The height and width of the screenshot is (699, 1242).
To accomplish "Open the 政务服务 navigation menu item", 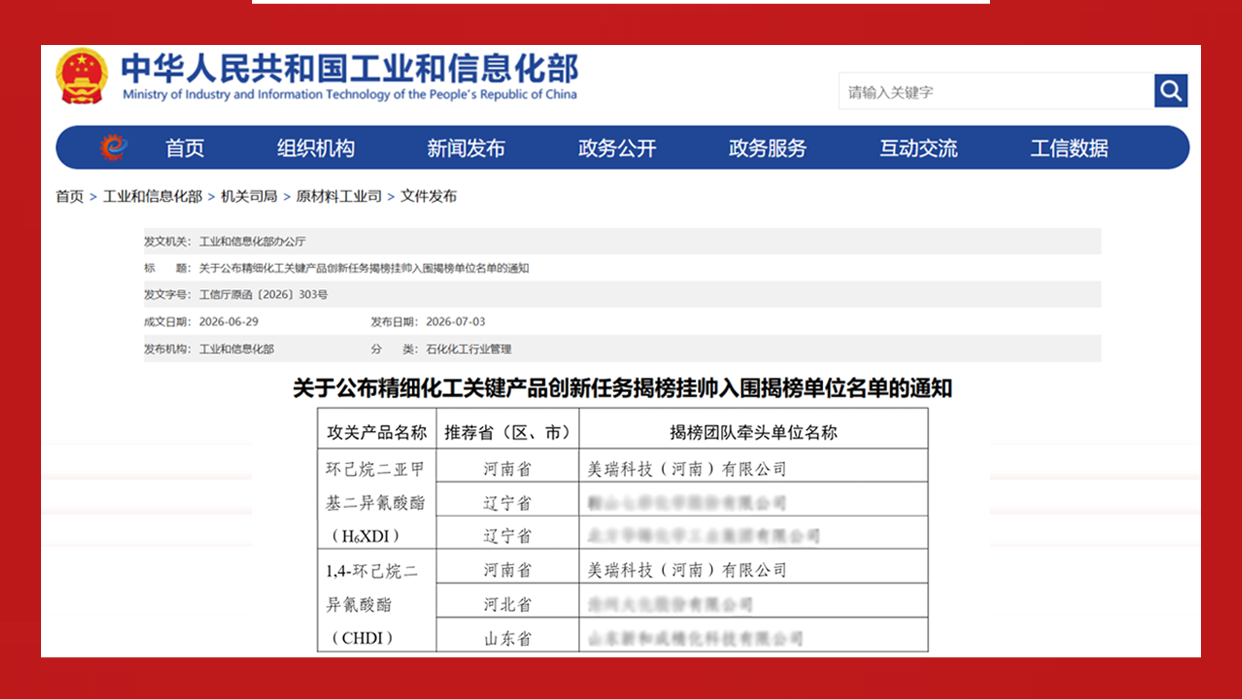I will [x=768, y=148].
